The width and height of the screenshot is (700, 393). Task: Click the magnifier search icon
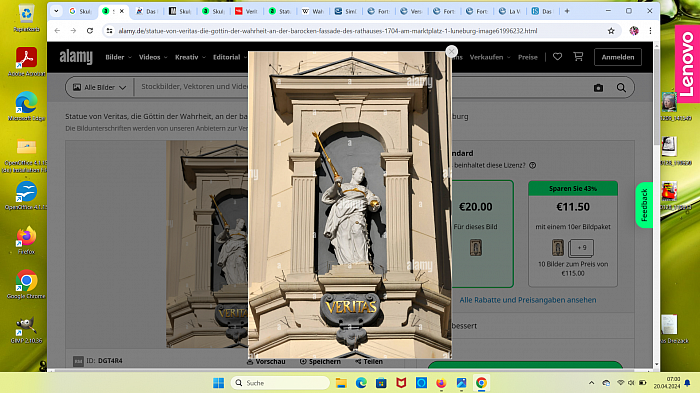pyautogui.click(x=621, y=88)
